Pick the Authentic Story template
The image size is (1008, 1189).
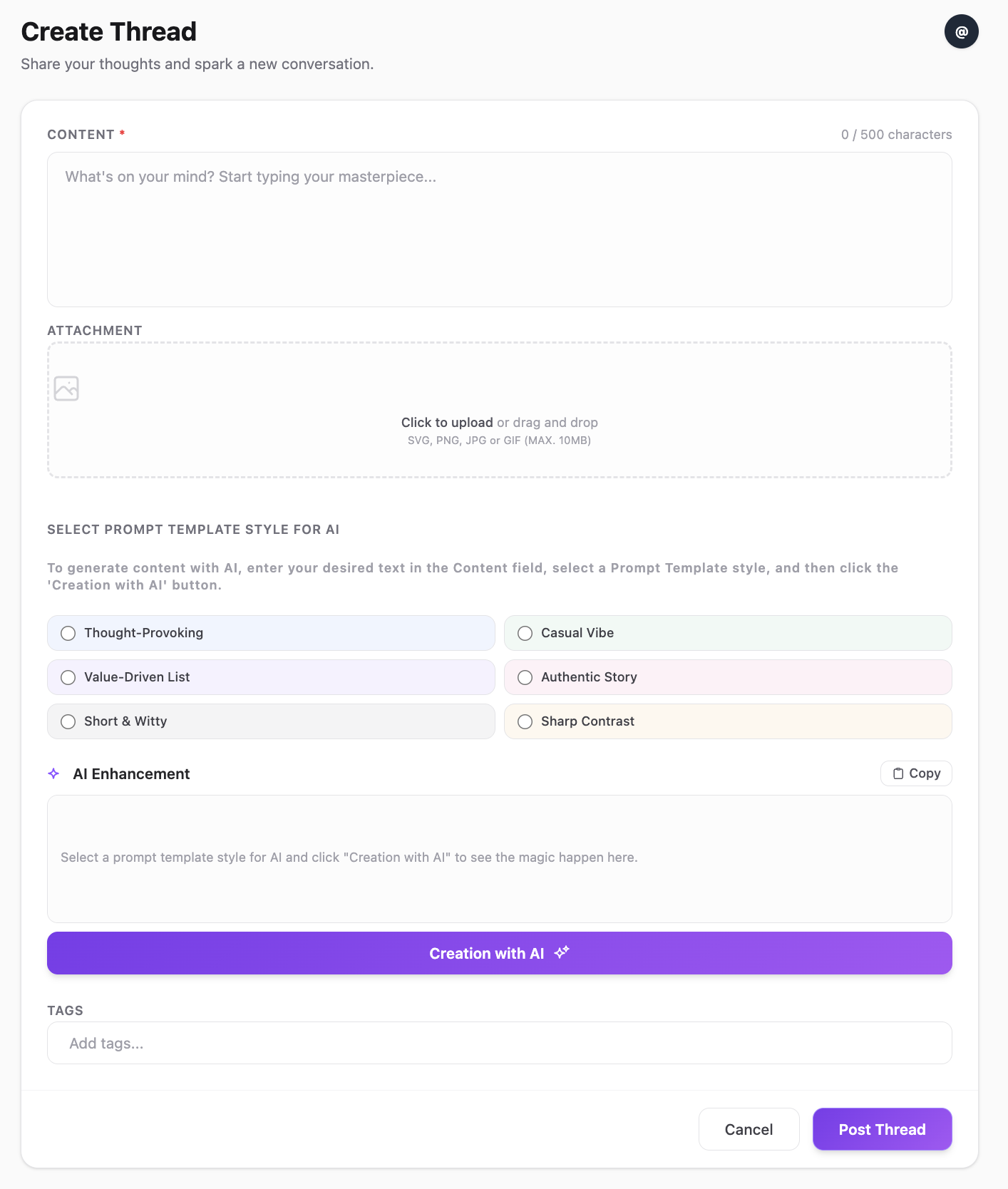pos(525,677)
